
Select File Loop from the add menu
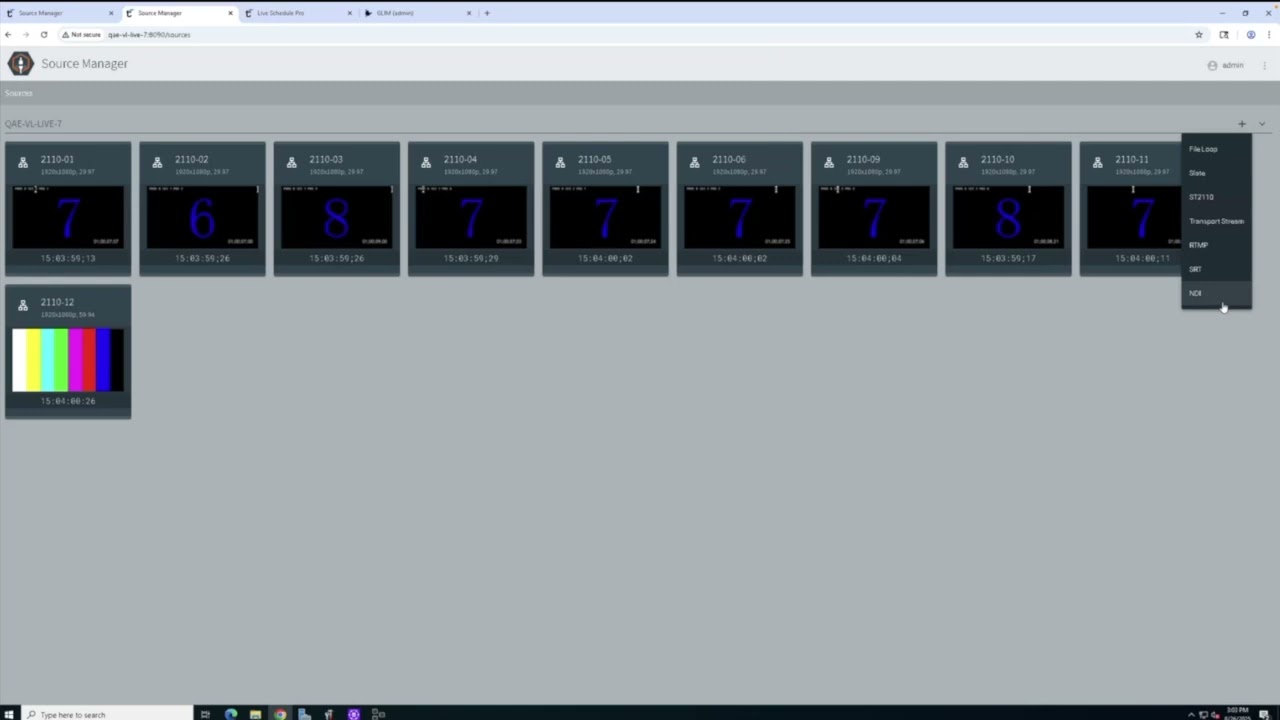(1216, 149)
